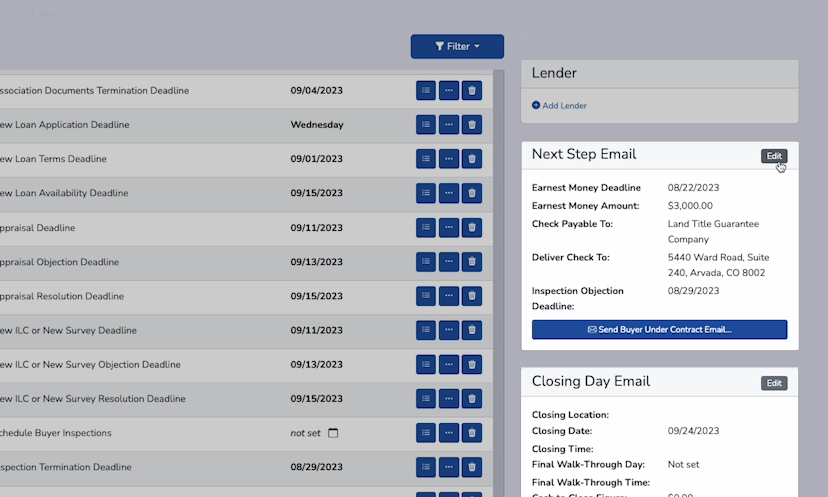Click the Add Lender link
Screen dimensions: 828x497
coord(559,106)
